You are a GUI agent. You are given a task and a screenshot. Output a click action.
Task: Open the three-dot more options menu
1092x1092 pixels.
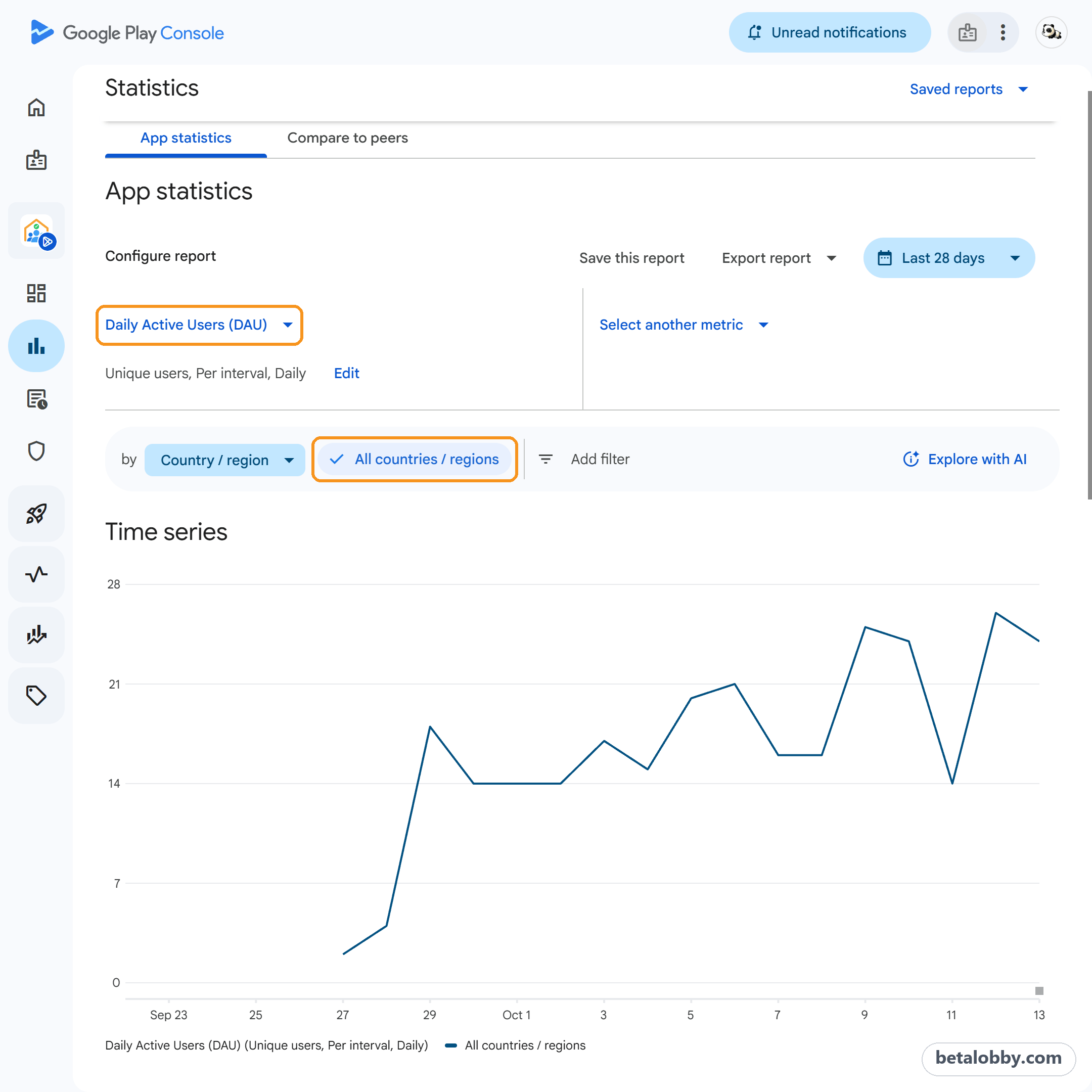coord(1003,33)
